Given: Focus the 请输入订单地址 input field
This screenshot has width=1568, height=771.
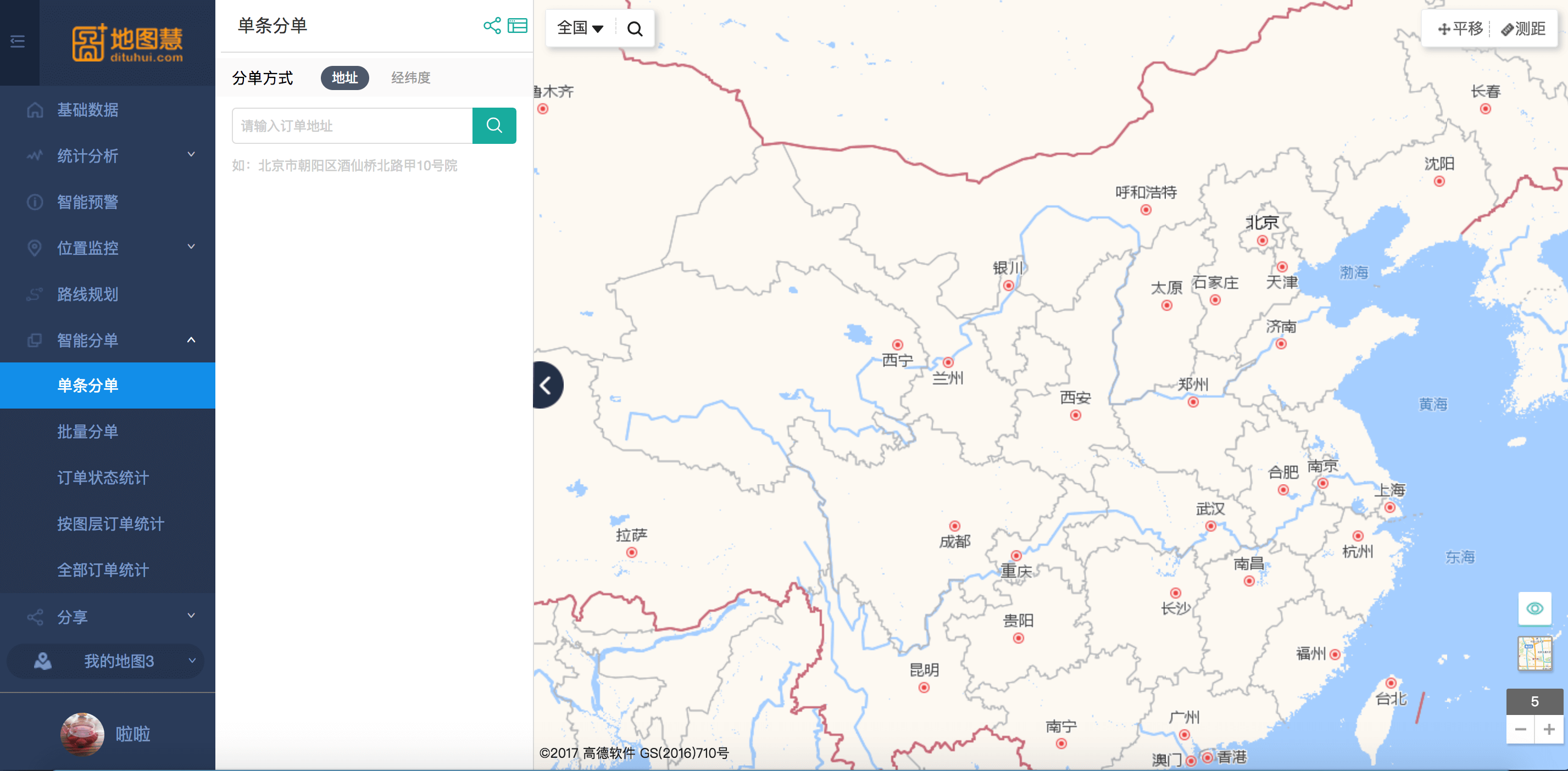Looking at the screenshot, I should point(352,125).
